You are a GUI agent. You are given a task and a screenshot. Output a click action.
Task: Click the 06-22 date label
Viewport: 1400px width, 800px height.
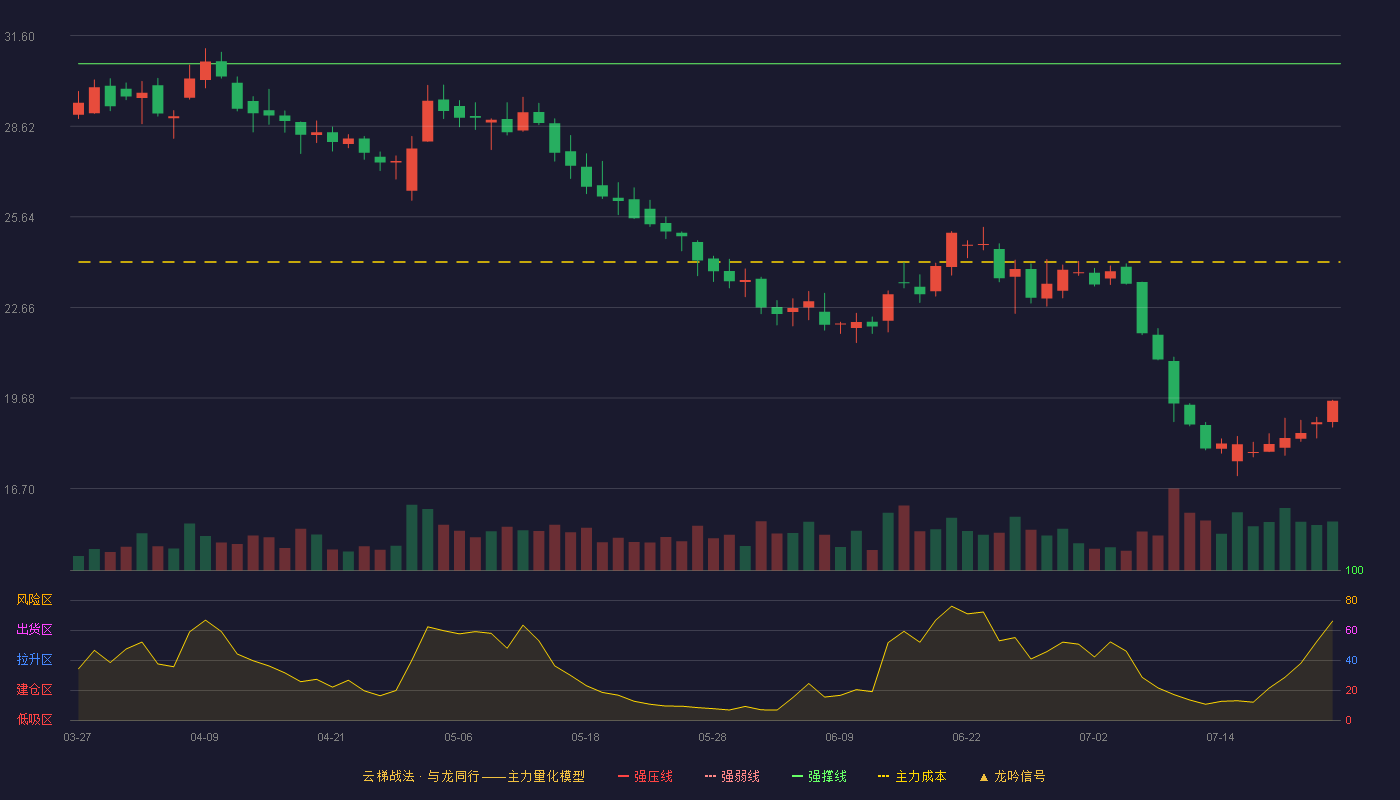[x=966, y=737]
